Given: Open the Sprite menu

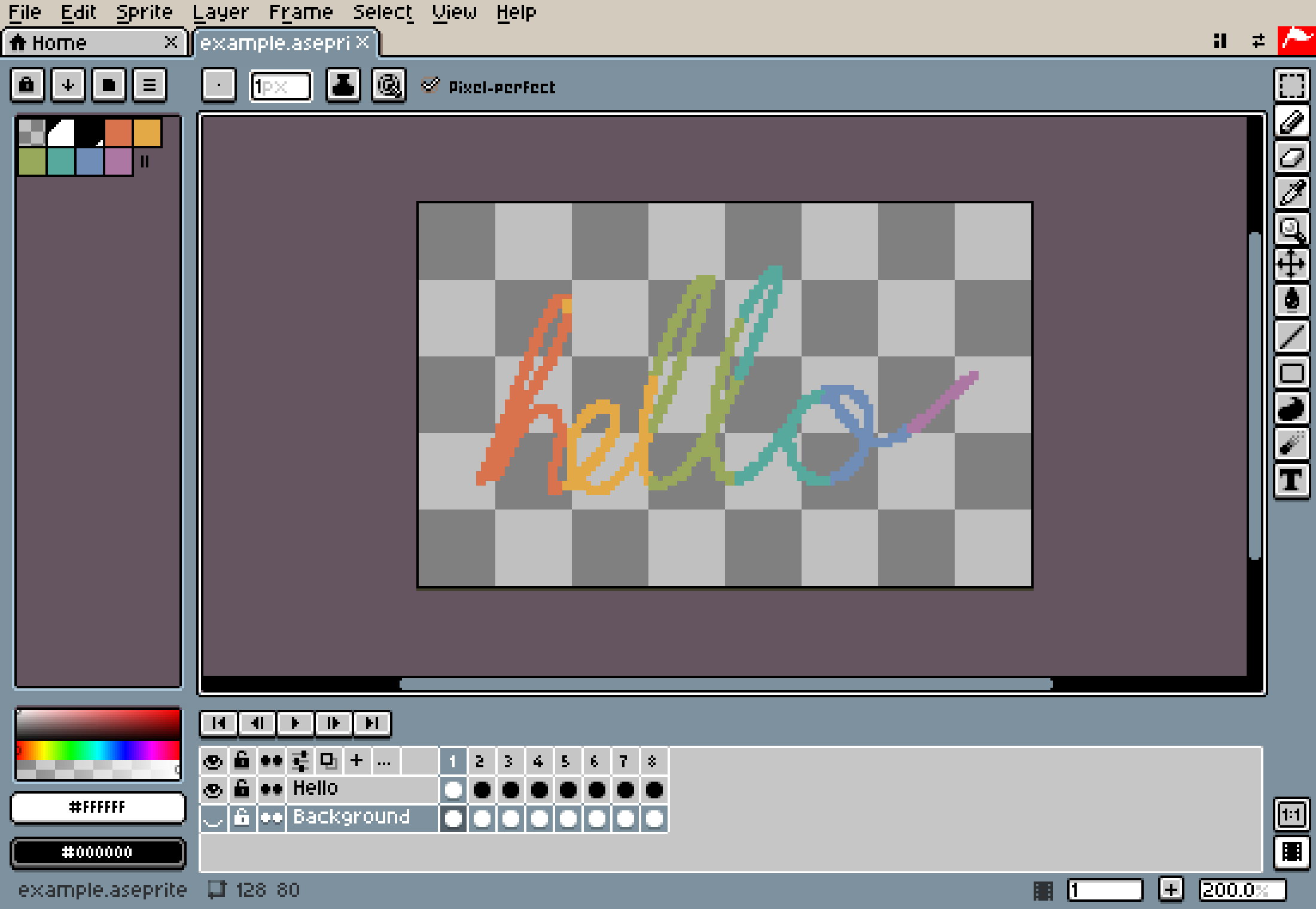Looking at the screenshot, I should click(x=144, y=12).
